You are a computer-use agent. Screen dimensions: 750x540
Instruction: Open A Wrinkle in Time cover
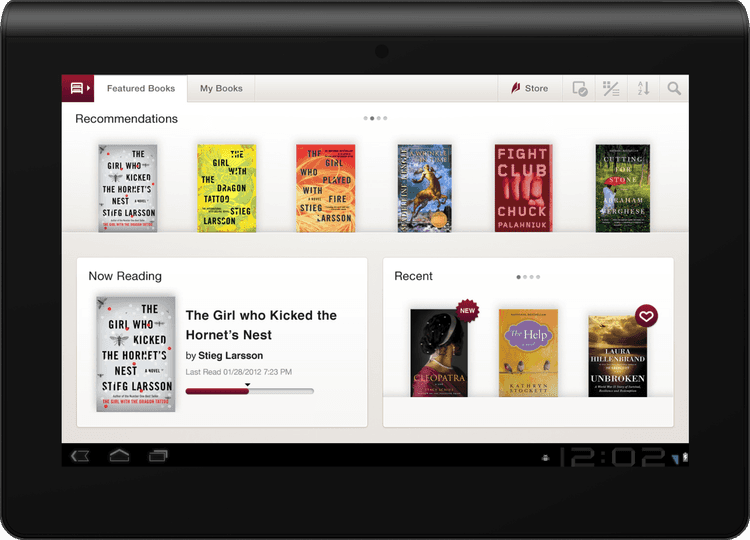click(425, 188)
